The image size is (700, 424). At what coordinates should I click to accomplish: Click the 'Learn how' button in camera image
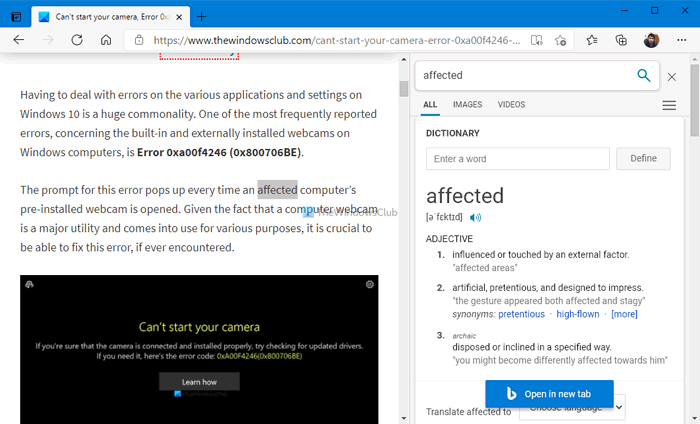click(199, 382)
